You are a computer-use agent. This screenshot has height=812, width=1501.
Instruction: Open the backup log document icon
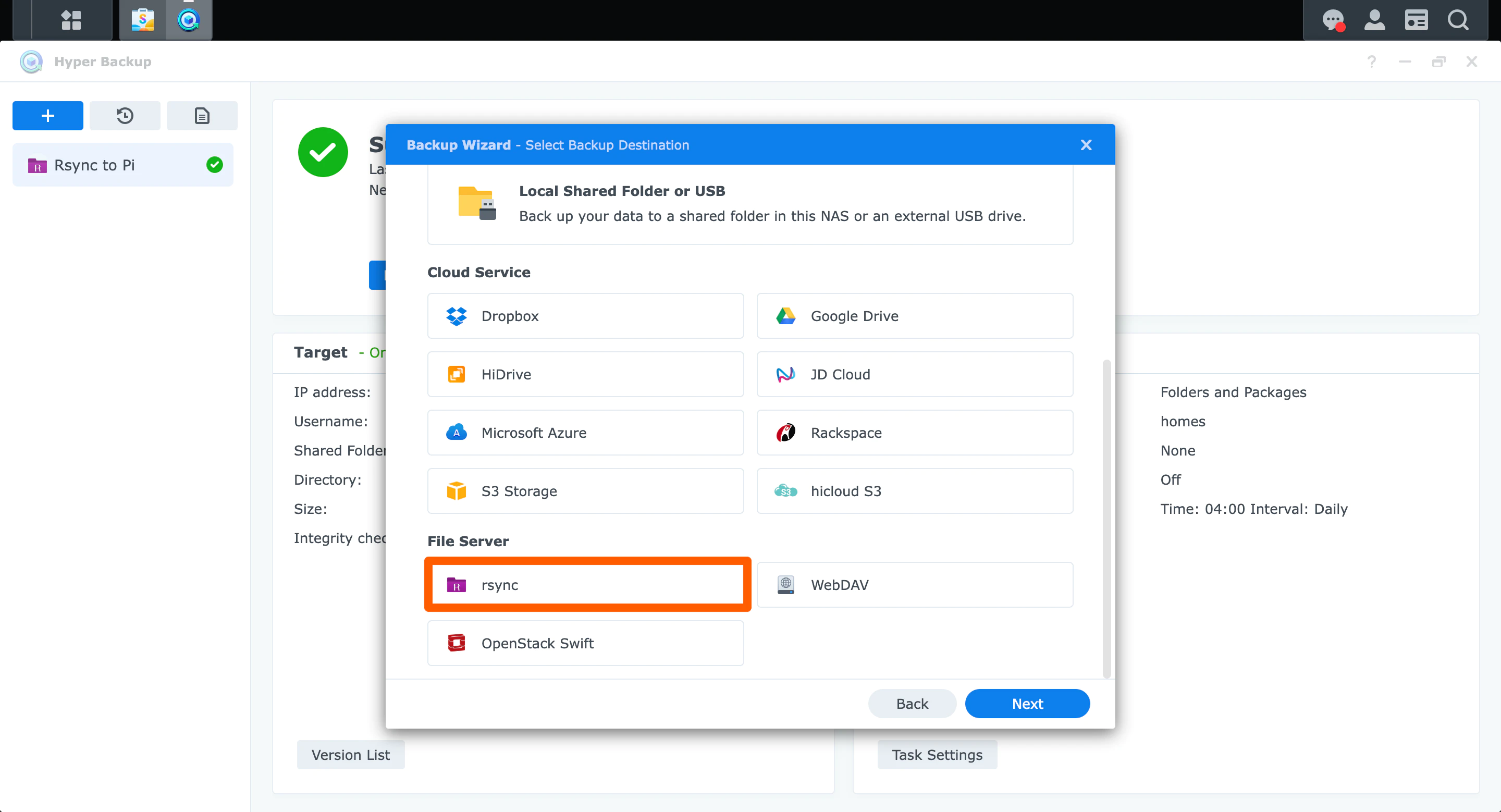pos(202,115)
